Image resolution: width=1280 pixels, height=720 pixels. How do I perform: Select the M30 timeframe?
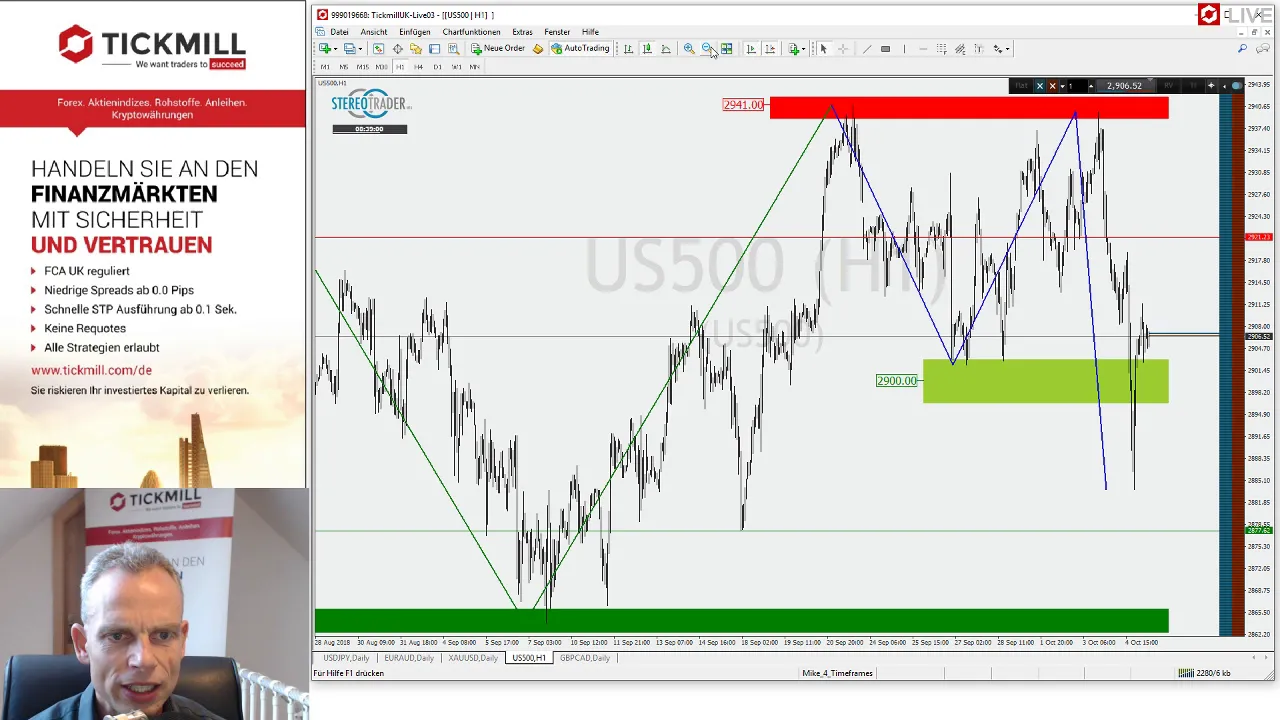click(381, 66)
